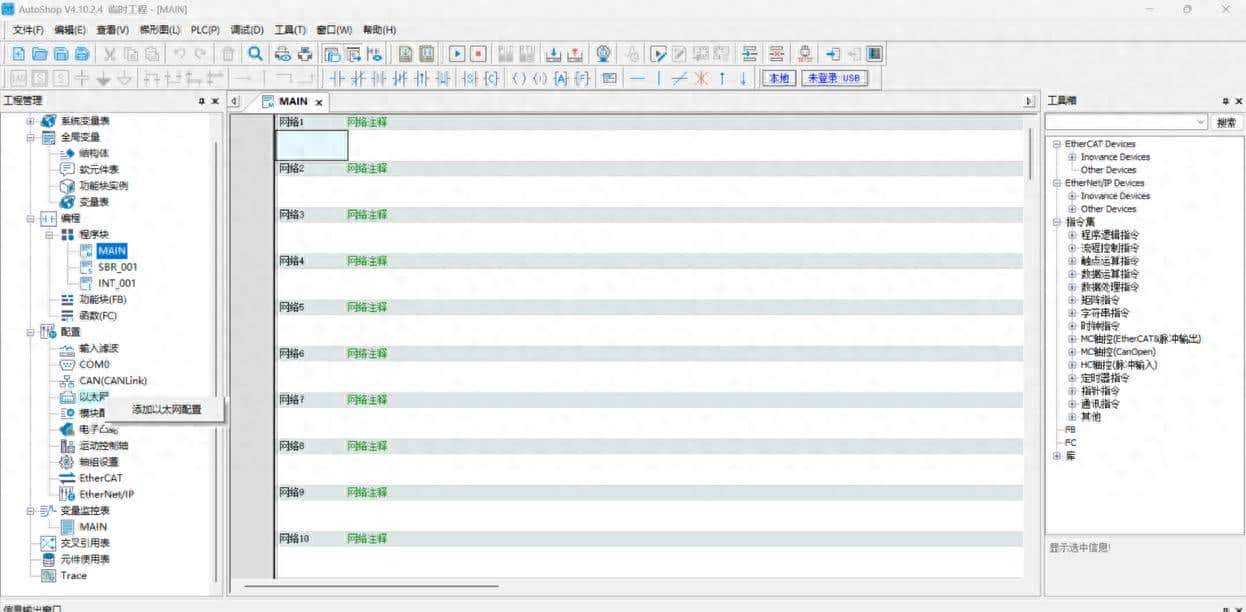
Task: Open the 编辑(E) menu
Action: [70, 30]
